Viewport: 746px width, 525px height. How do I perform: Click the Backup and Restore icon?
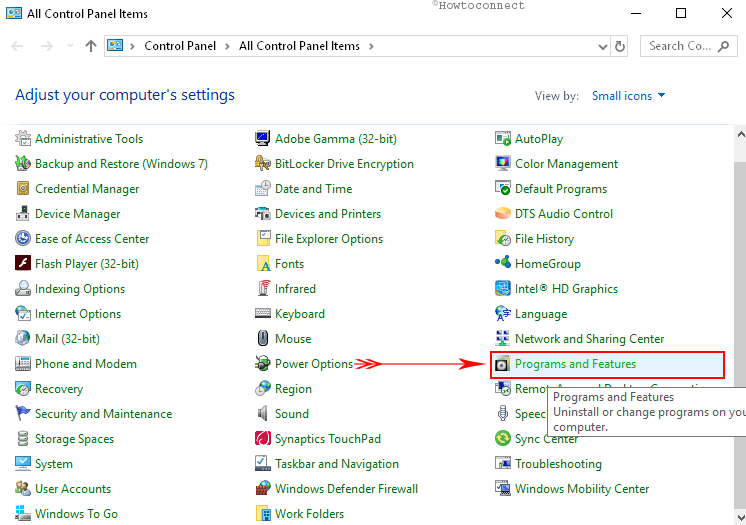23,164
